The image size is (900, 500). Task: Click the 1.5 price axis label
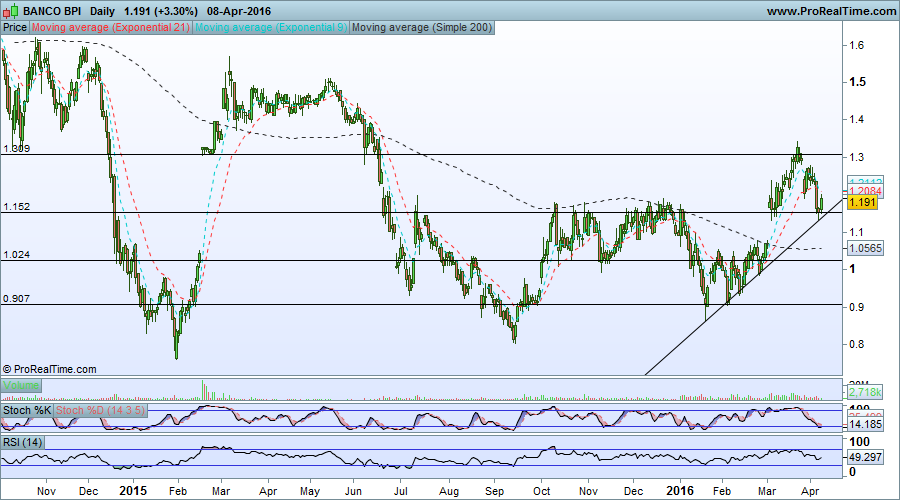tap(858, 82)
